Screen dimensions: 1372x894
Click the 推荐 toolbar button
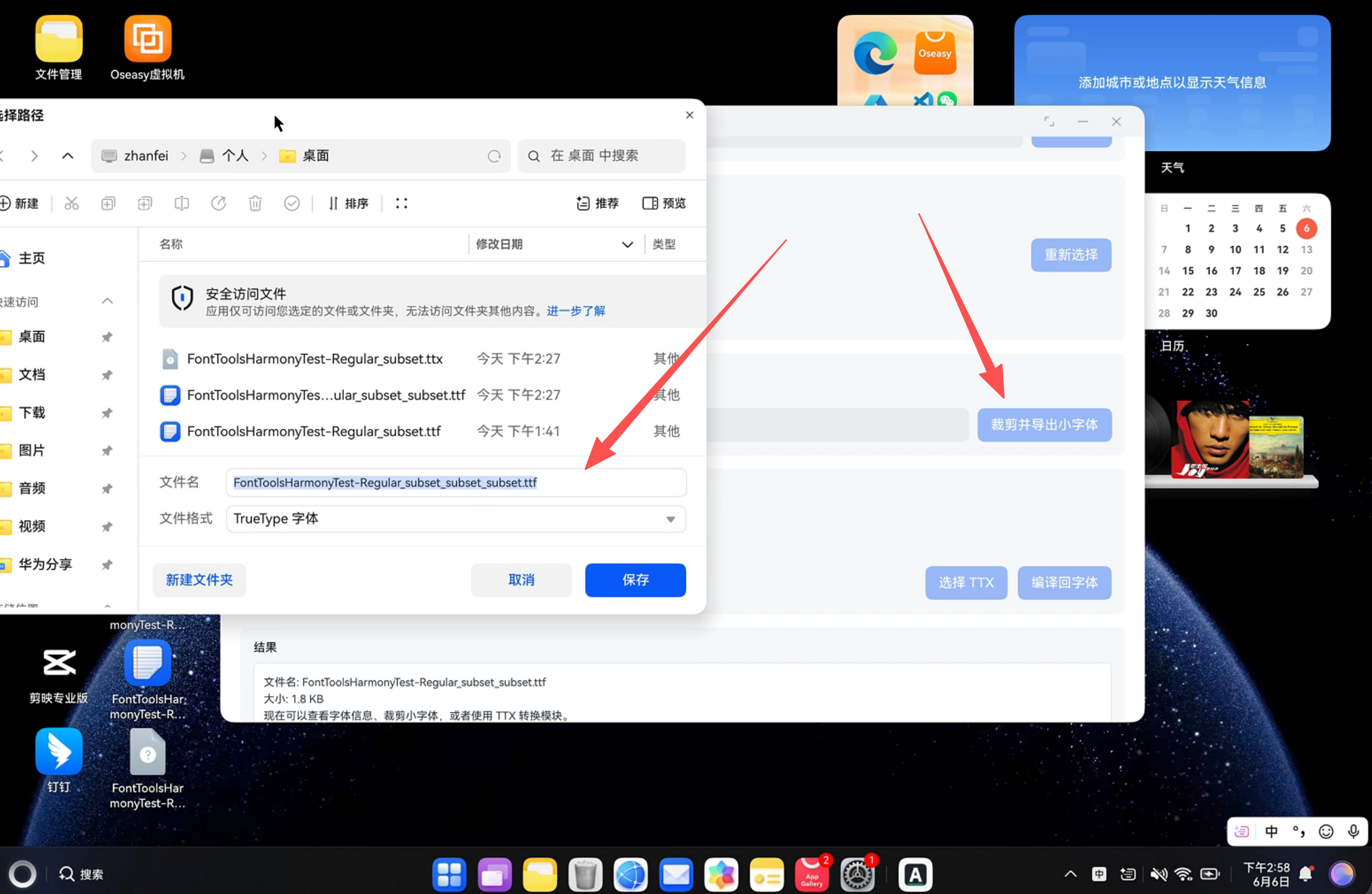click(597, 204)
